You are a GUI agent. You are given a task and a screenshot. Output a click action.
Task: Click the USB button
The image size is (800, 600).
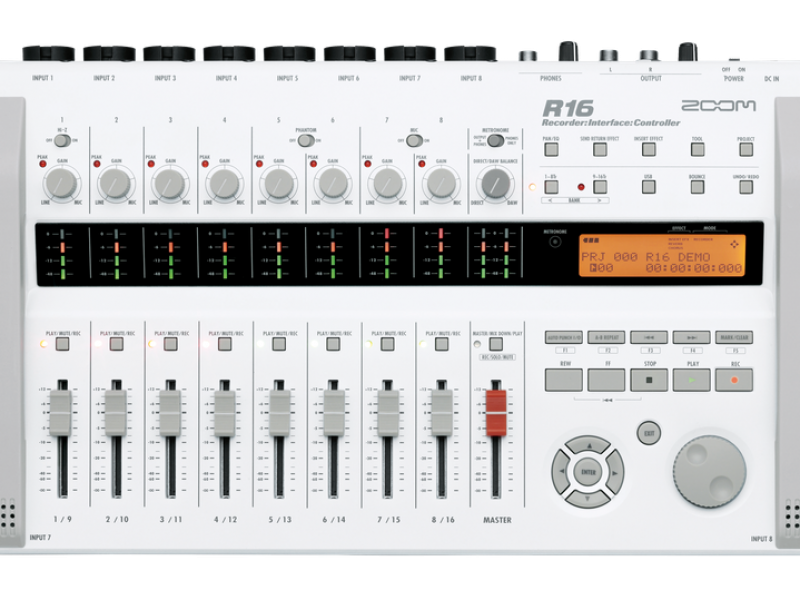648,187
